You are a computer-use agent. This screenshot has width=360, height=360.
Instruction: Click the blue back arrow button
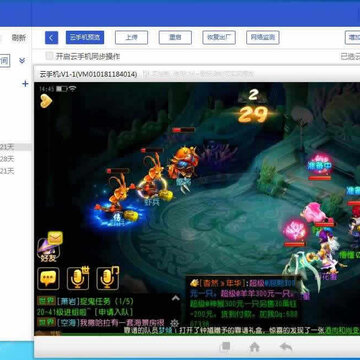(x=51, y=38)
